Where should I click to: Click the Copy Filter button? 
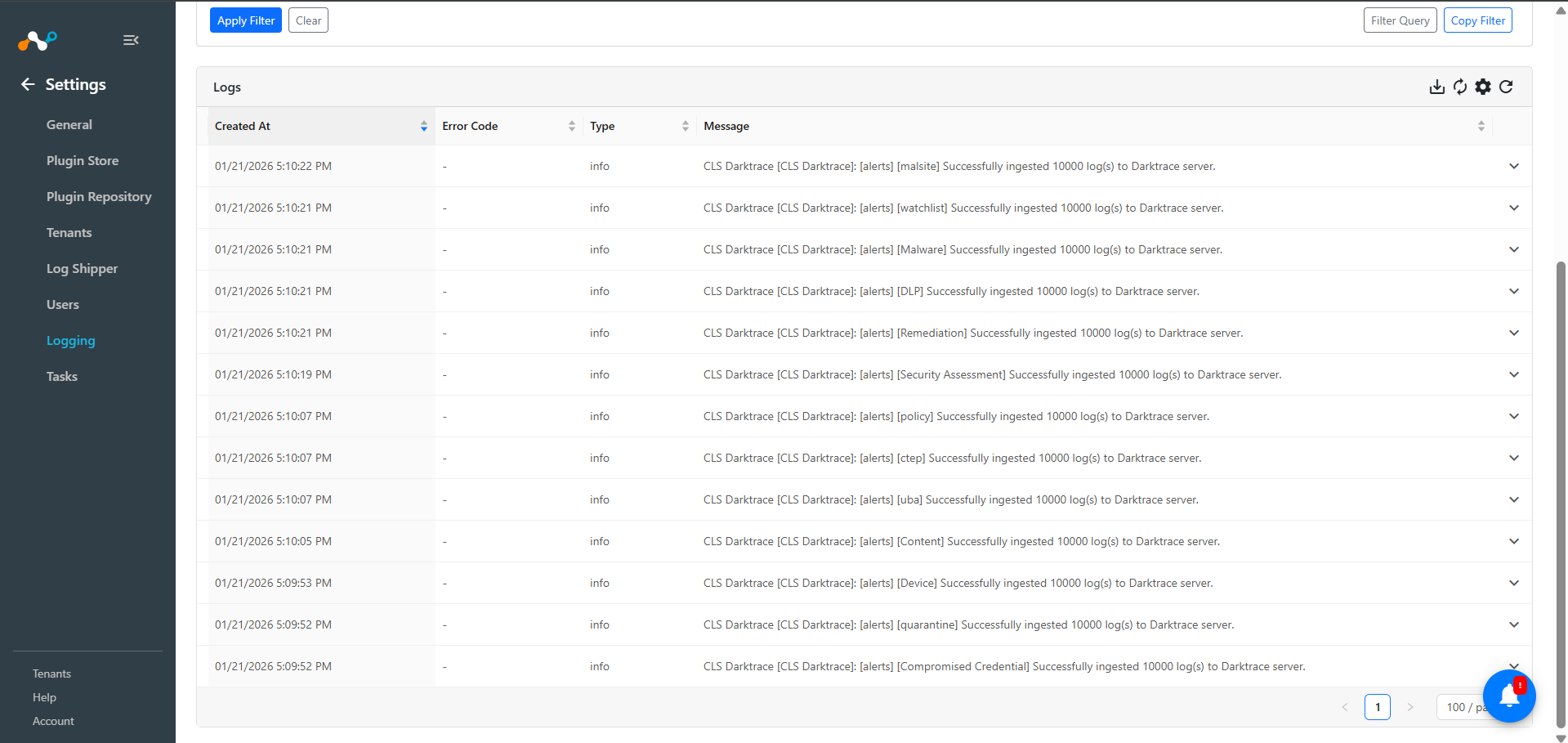pyautogui.click(x=1477, y=20)
